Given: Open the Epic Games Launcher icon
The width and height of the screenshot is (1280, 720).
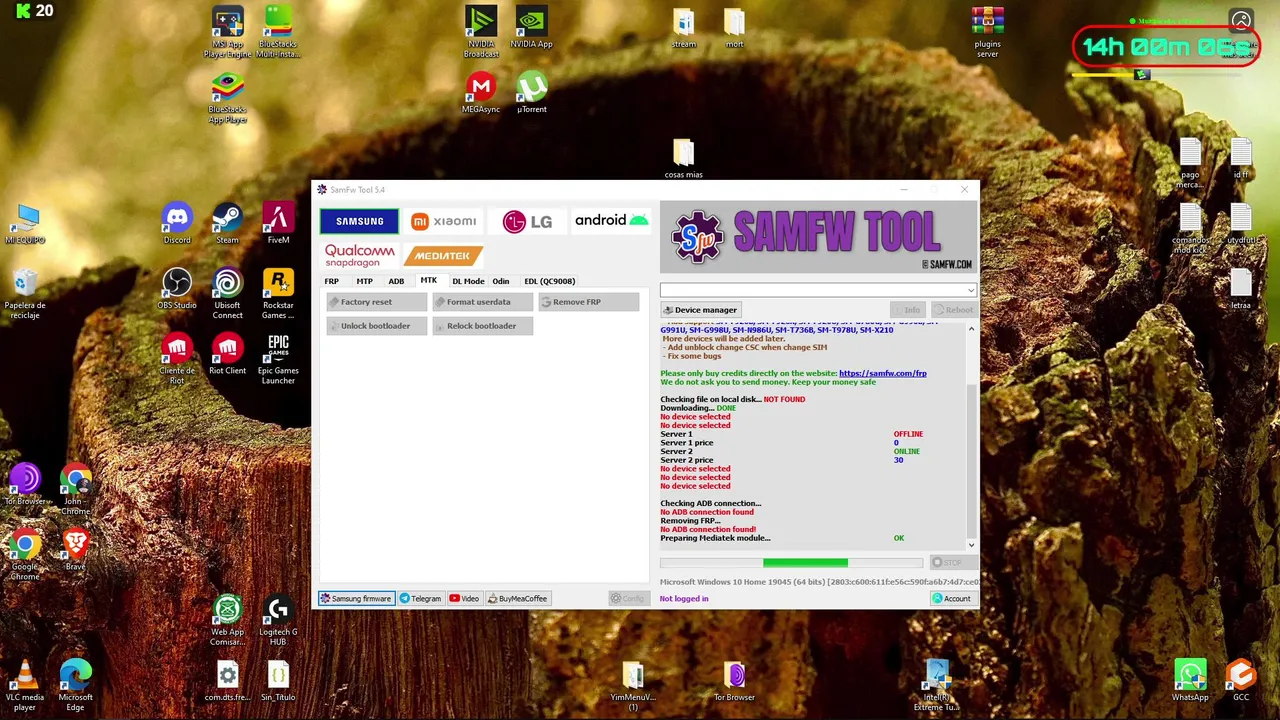Looking at the screenshot, I should [278, 359].
